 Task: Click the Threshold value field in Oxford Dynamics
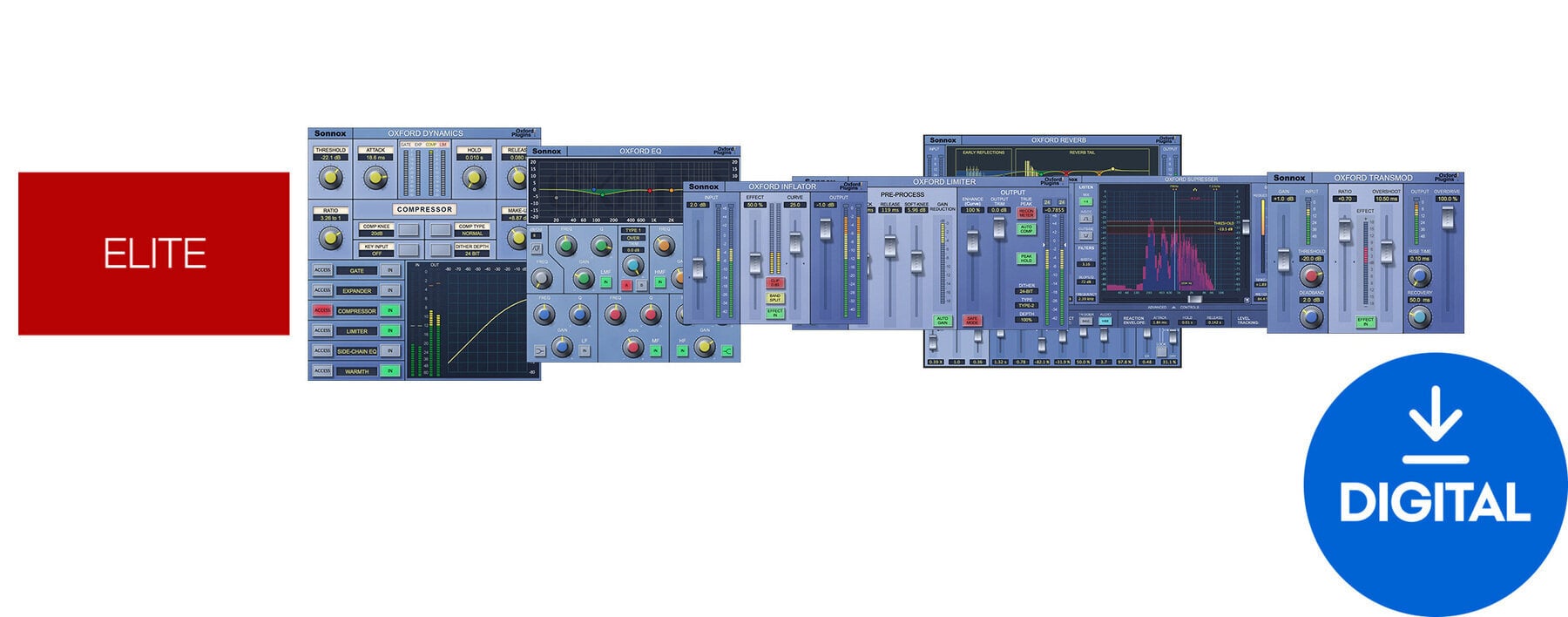coord(330,158)
